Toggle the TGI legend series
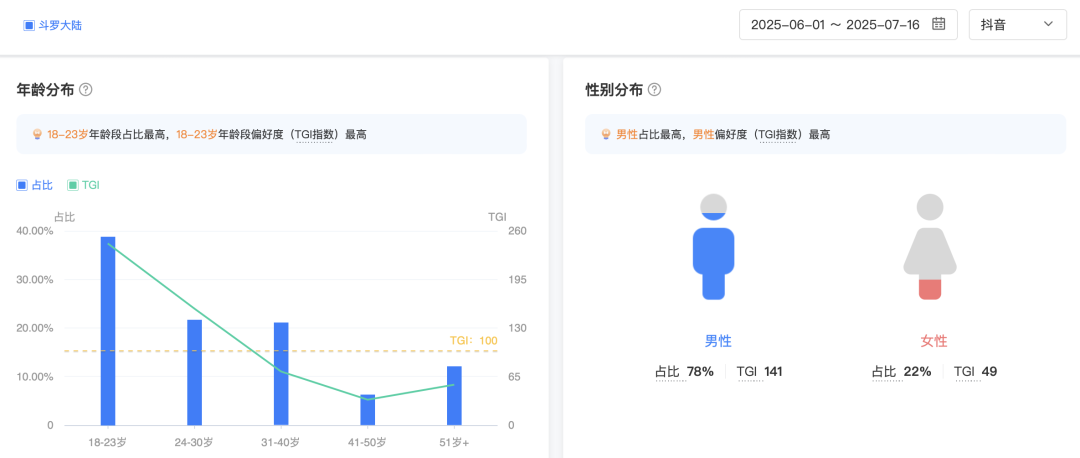The height and width of the screenshot is (458, 1080). pyautogui.click(x=83, y=185)
